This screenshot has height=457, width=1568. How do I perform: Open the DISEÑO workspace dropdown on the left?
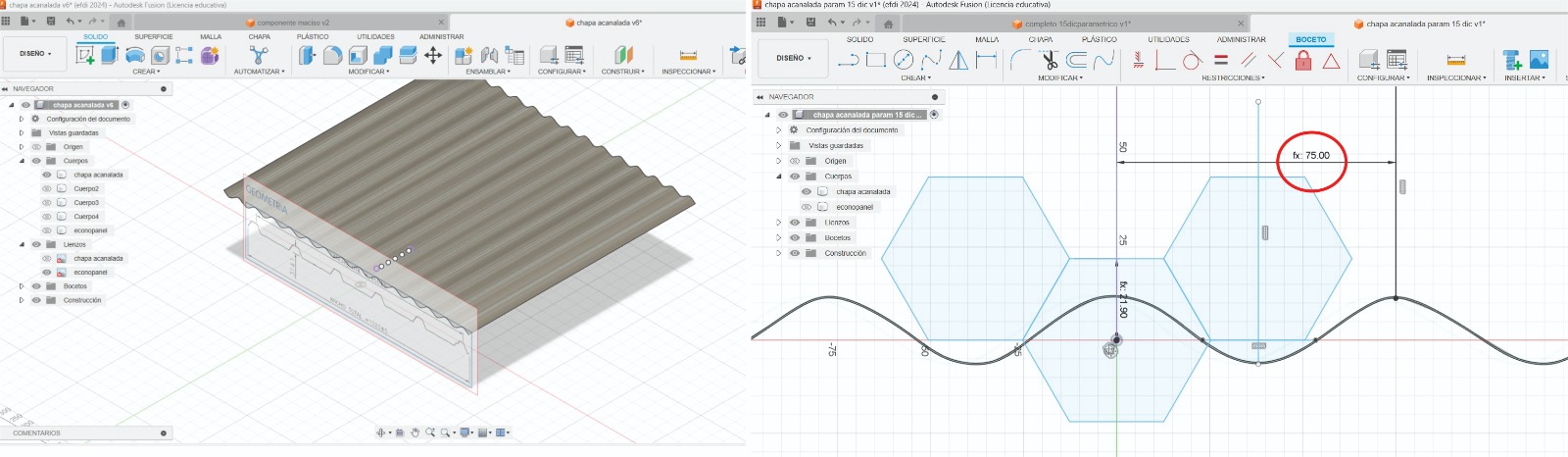36,54
